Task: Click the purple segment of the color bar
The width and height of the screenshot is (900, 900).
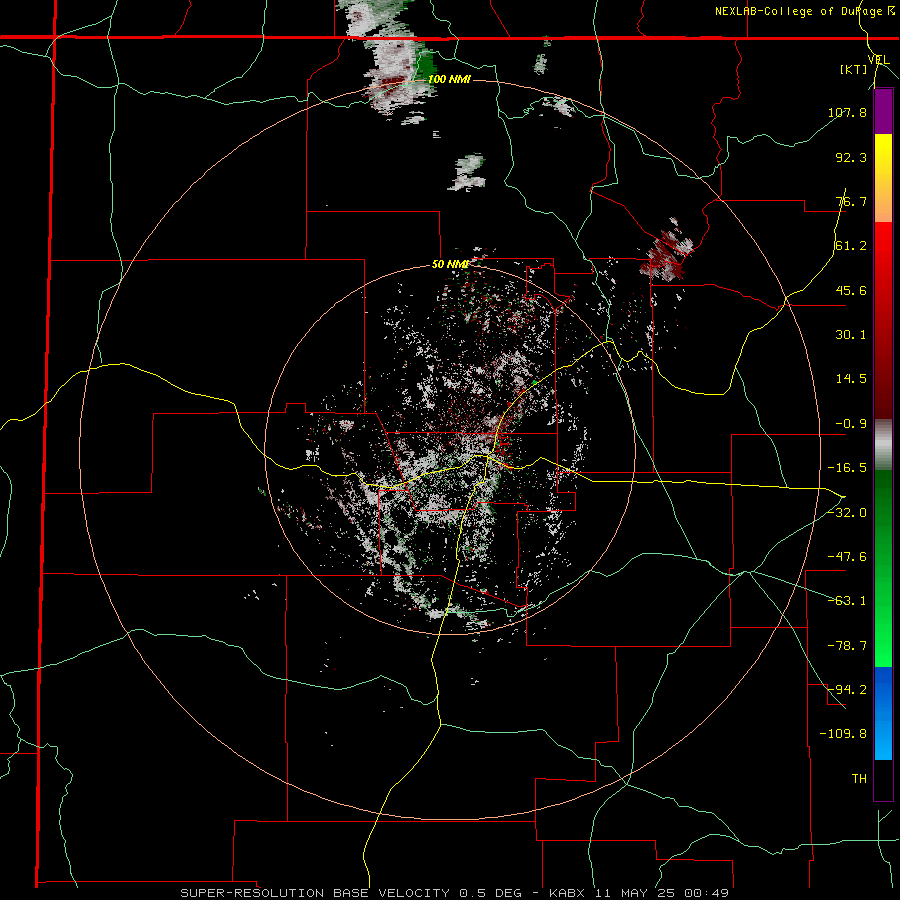Action: tap(883, 112)
